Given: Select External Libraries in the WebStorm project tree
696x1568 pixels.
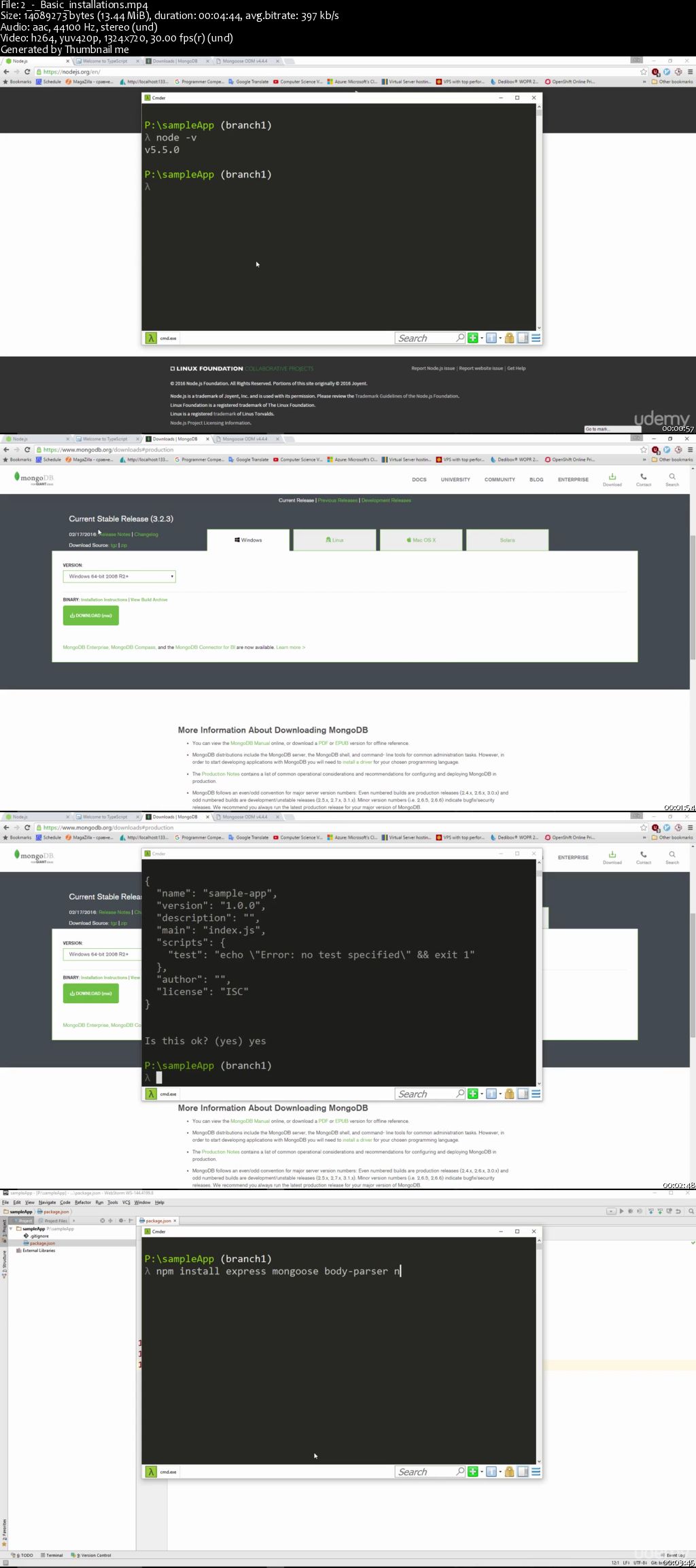Looking at the screenshot, I should (x=35, y=1251).
